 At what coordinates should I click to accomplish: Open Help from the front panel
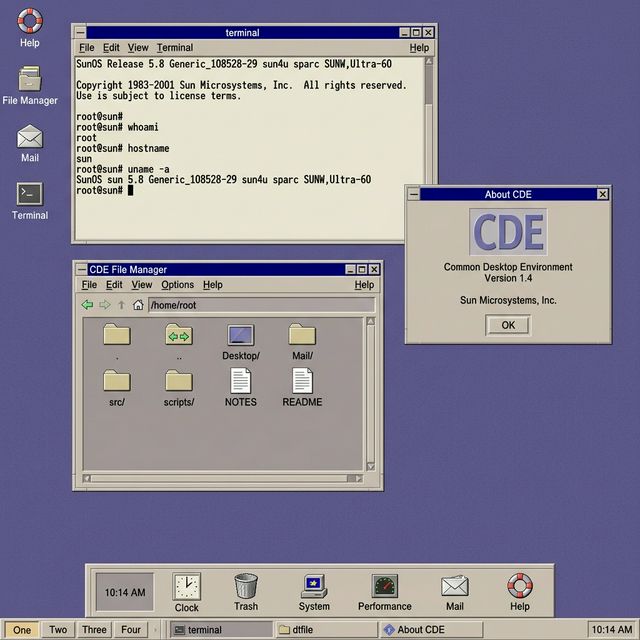coord(520,591)
